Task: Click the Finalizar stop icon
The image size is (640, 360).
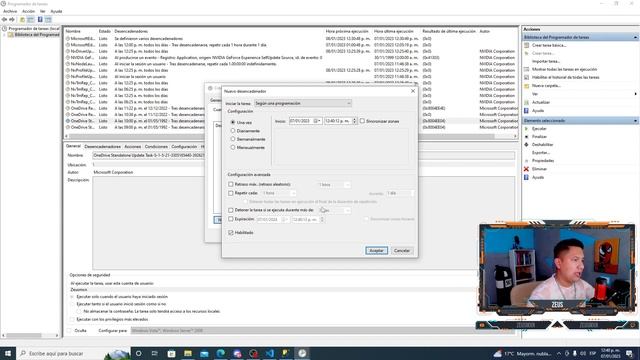Action: point(527,137)
